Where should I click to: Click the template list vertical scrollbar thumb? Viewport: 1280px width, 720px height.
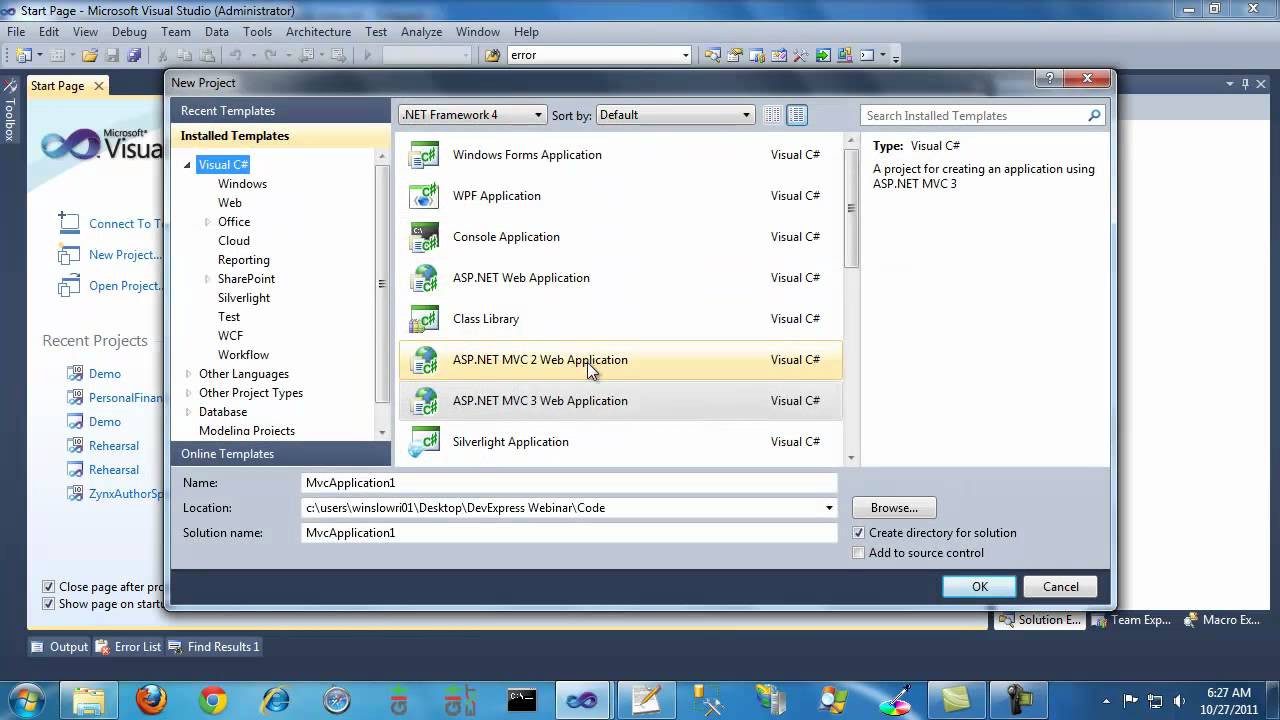851,208
